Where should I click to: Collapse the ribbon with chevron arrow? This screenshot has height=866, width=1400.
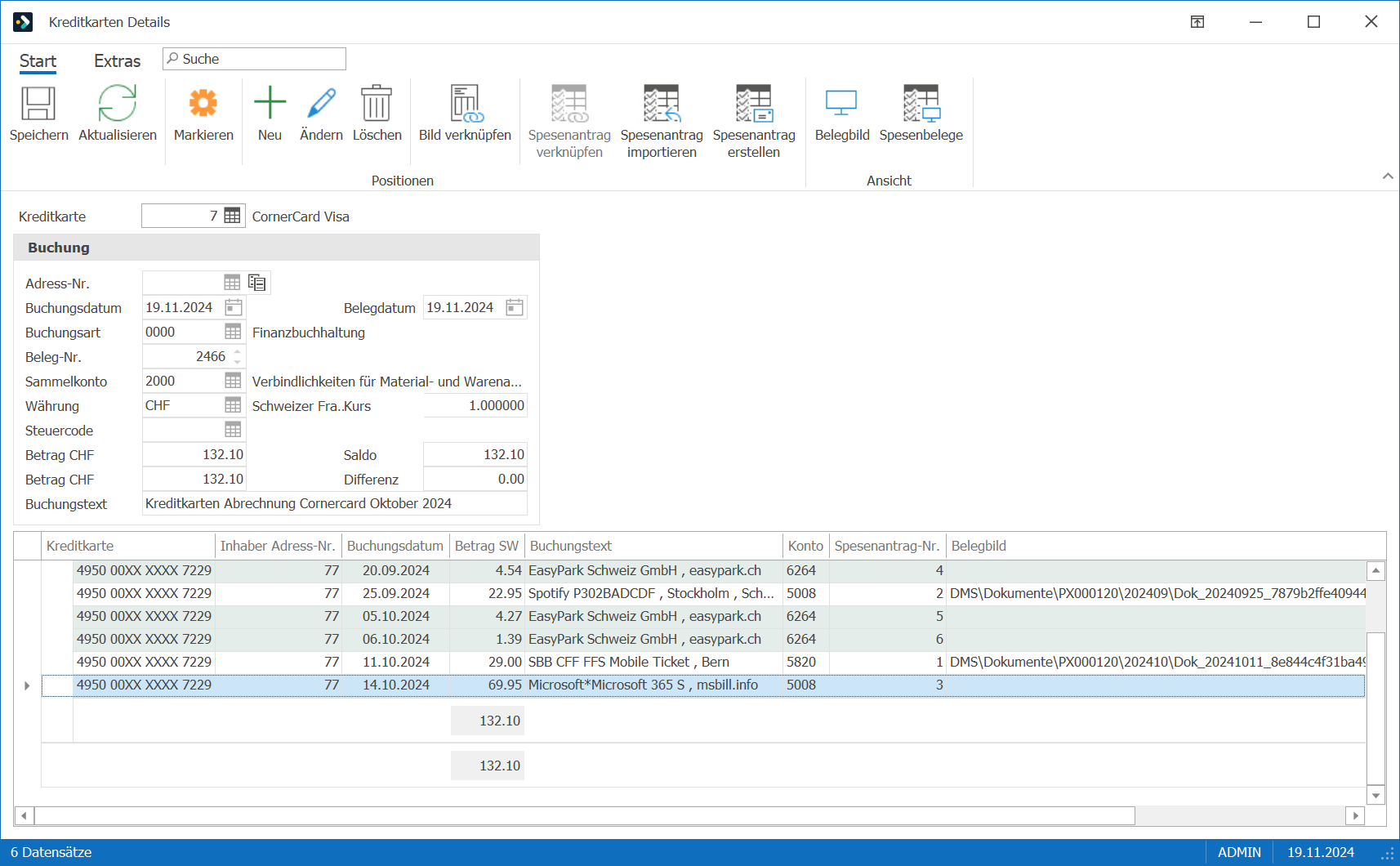tap(1388, 176)
